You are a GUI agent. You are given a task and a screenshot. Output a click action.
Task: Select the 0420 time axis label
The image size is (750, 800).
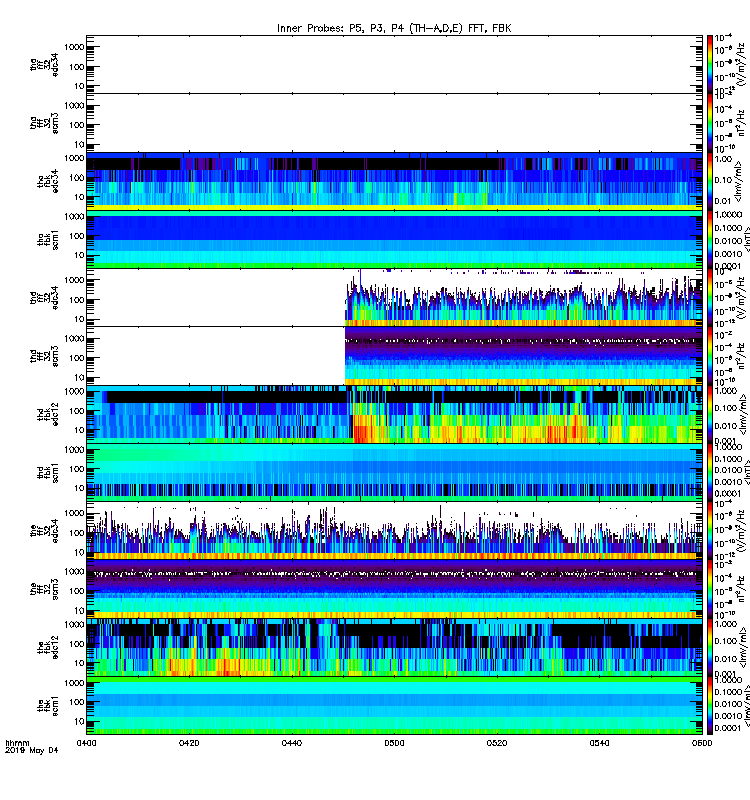pos(189,743)
